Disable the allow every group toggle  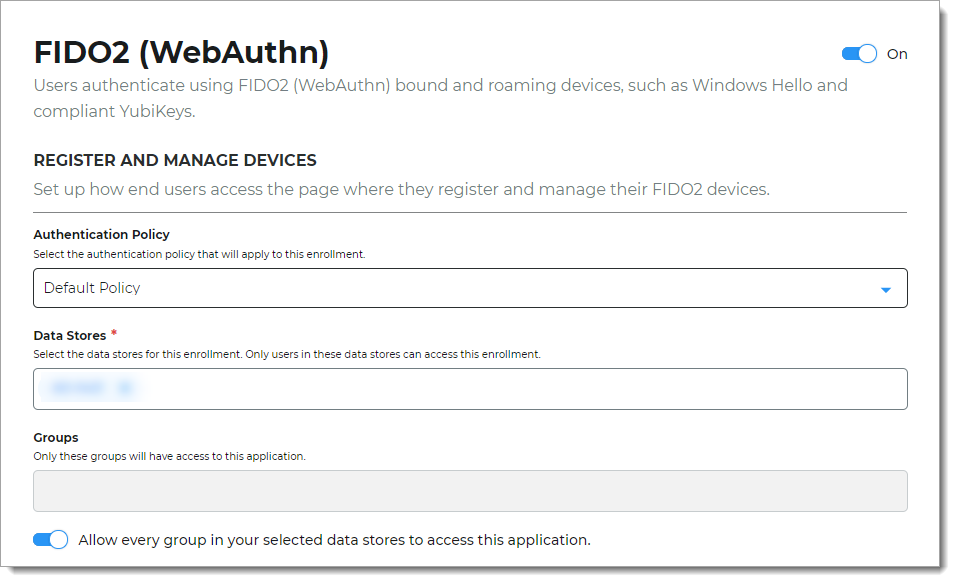[50, 540]
